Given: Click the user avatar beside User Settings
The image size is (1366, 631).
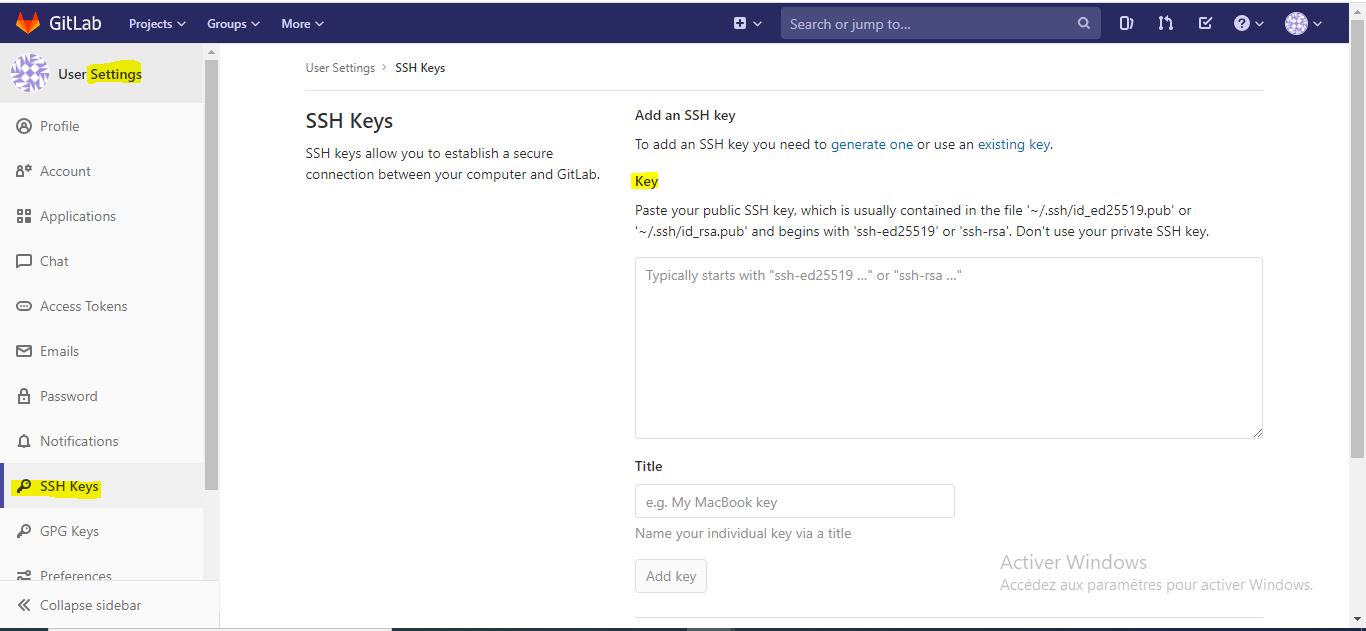Looking at the screenshot, I should [x=29, y=73].
